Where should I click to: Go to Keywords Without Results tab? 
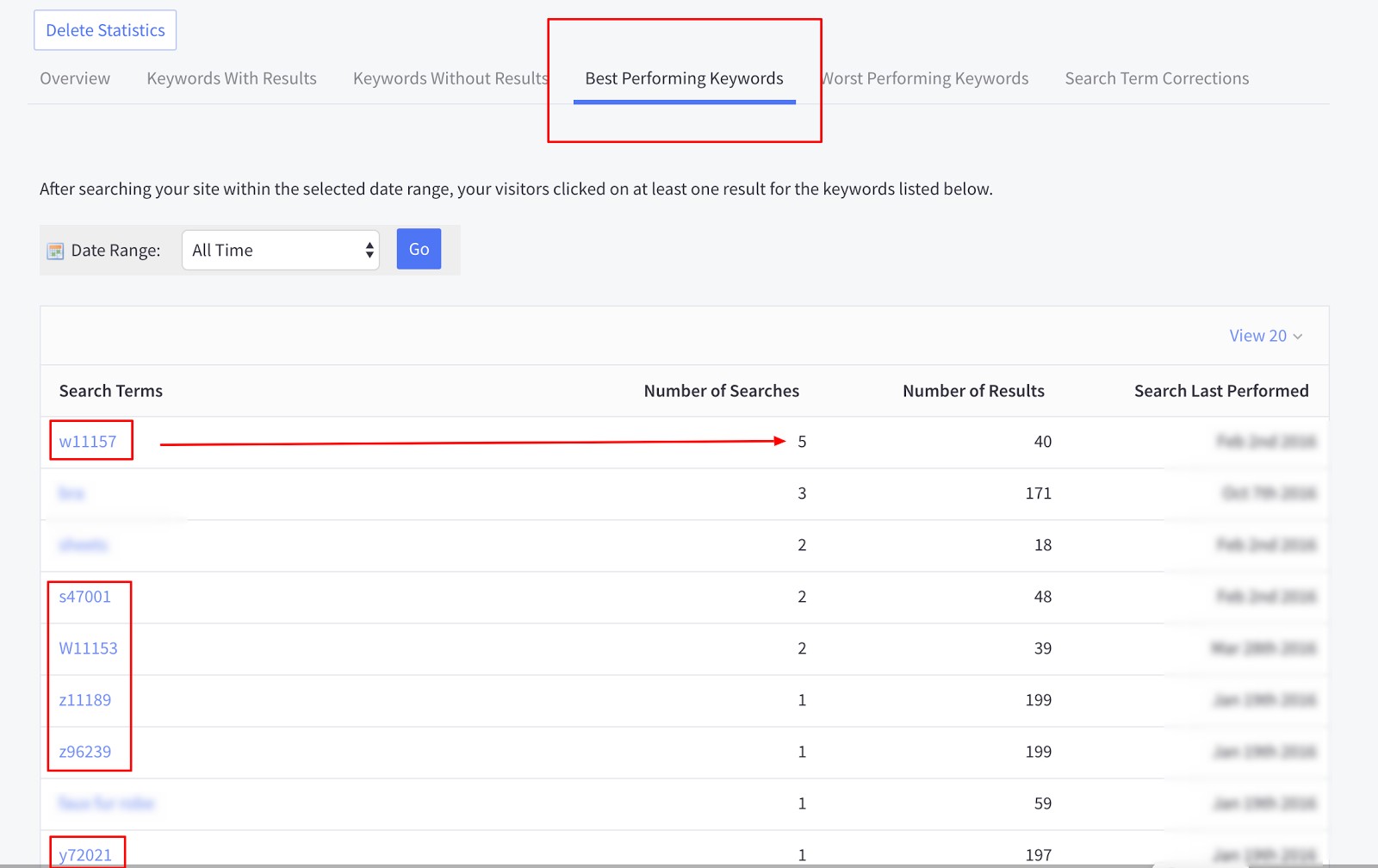(450, 78)
